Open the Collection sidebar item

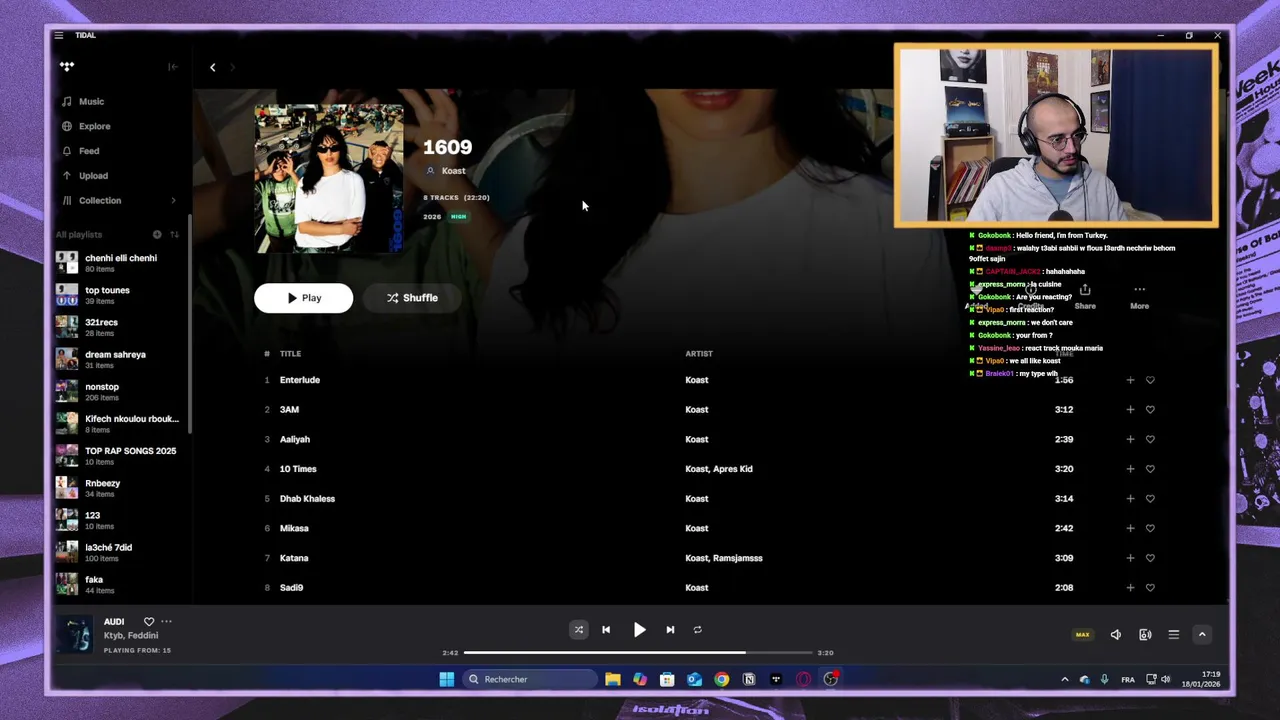tap(100, 200)
